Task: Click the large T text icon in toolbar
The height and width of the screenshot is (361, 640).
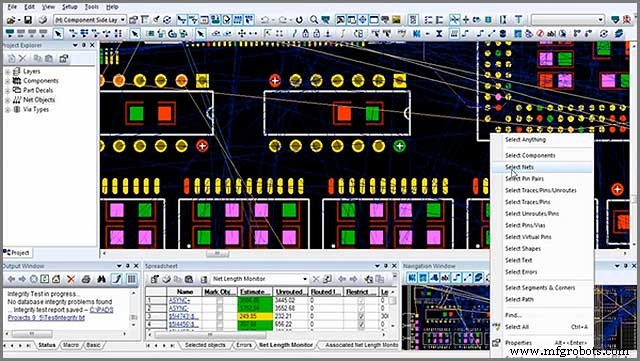Action: pyautogui.click(x=518, y=19)
